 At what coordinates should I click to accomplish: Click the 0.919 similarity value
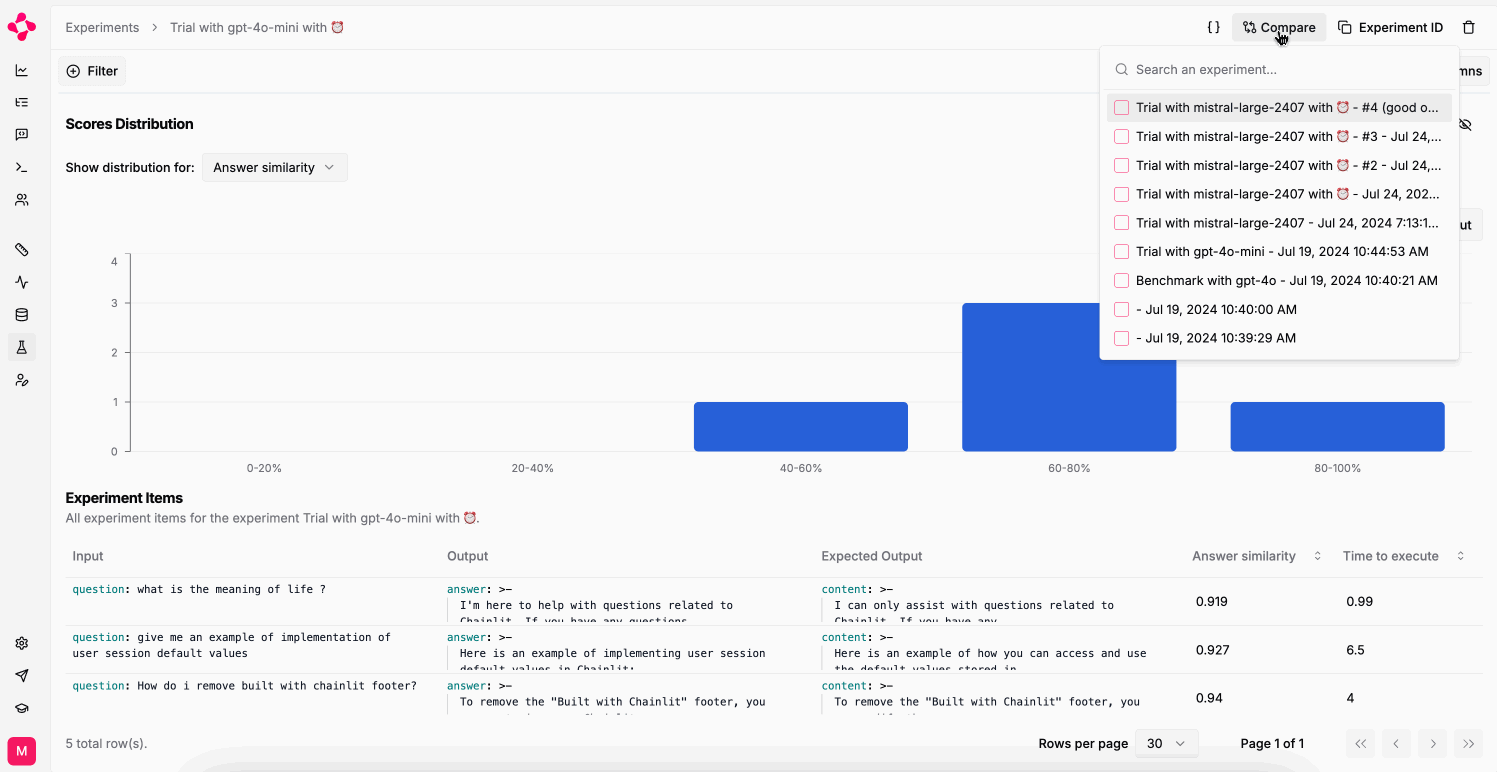click(1212, 602)
